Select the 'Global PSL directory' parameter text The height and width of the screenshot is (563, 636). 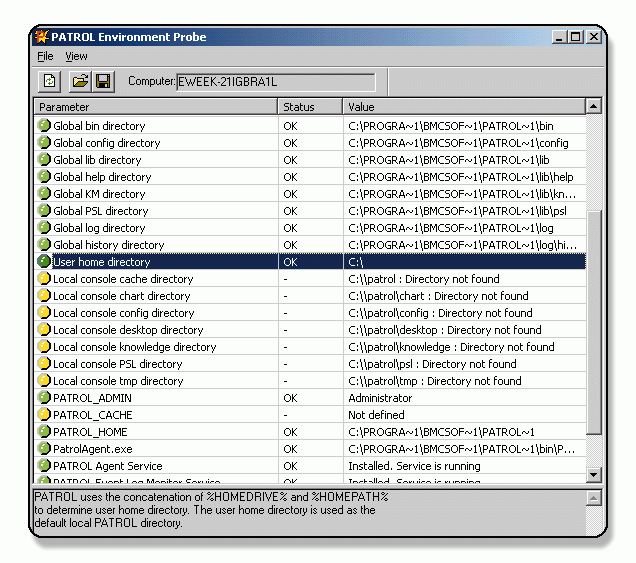click(x=101, y=211)
